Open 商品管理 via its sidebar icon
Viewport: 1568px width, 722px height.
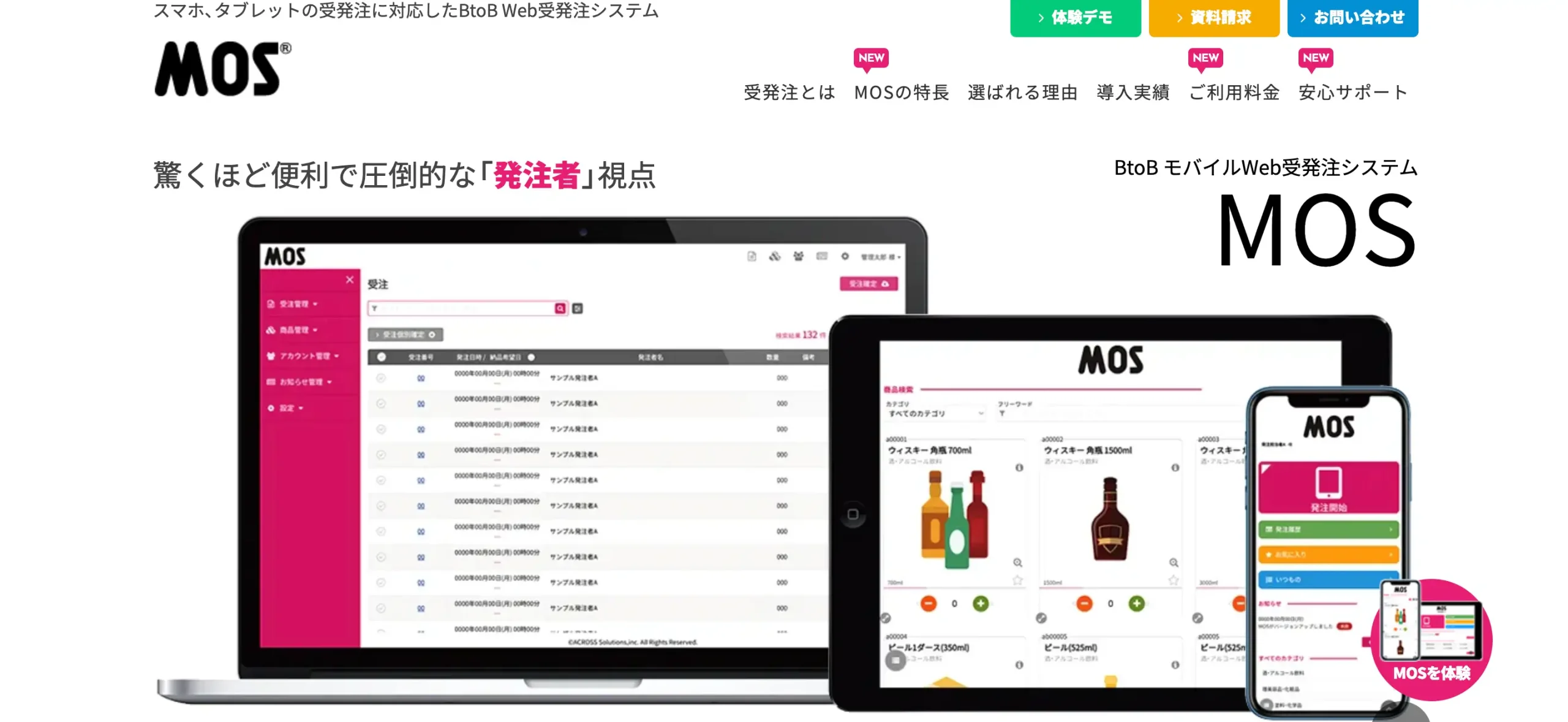tap(271, 330)
